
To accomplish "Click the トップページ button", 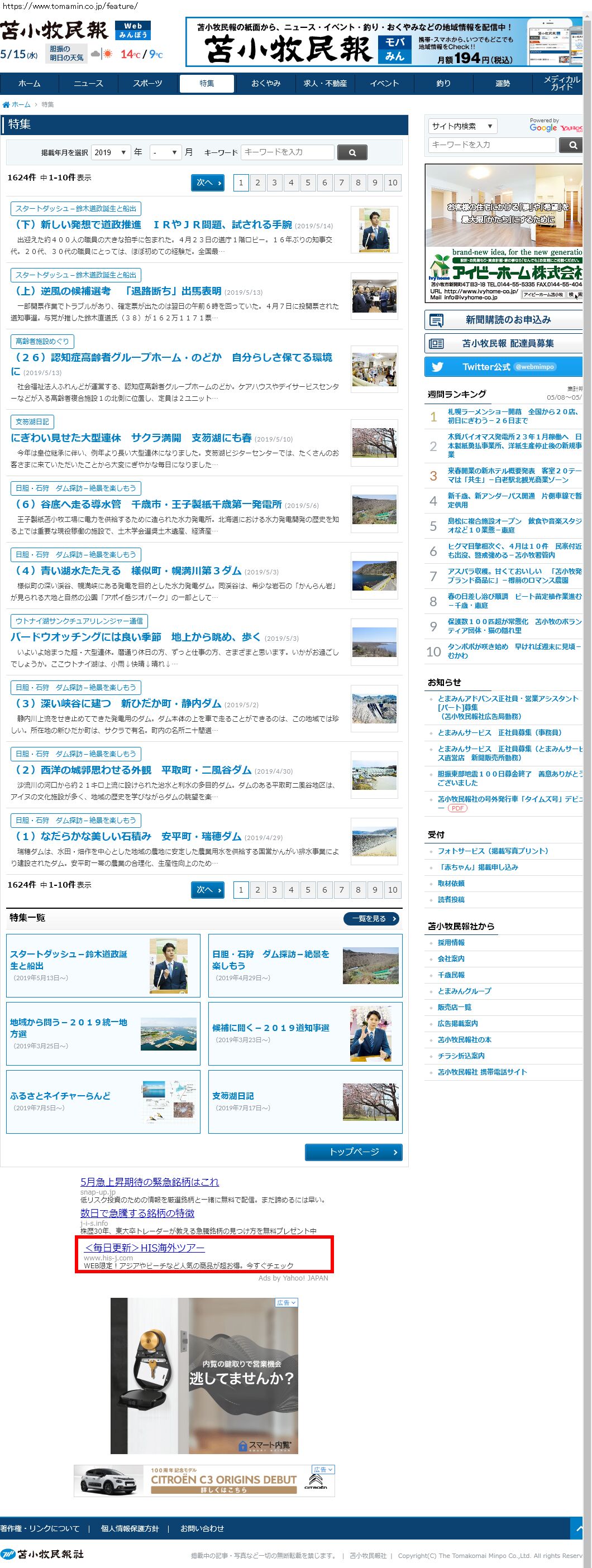I will tap(354, 1152).
